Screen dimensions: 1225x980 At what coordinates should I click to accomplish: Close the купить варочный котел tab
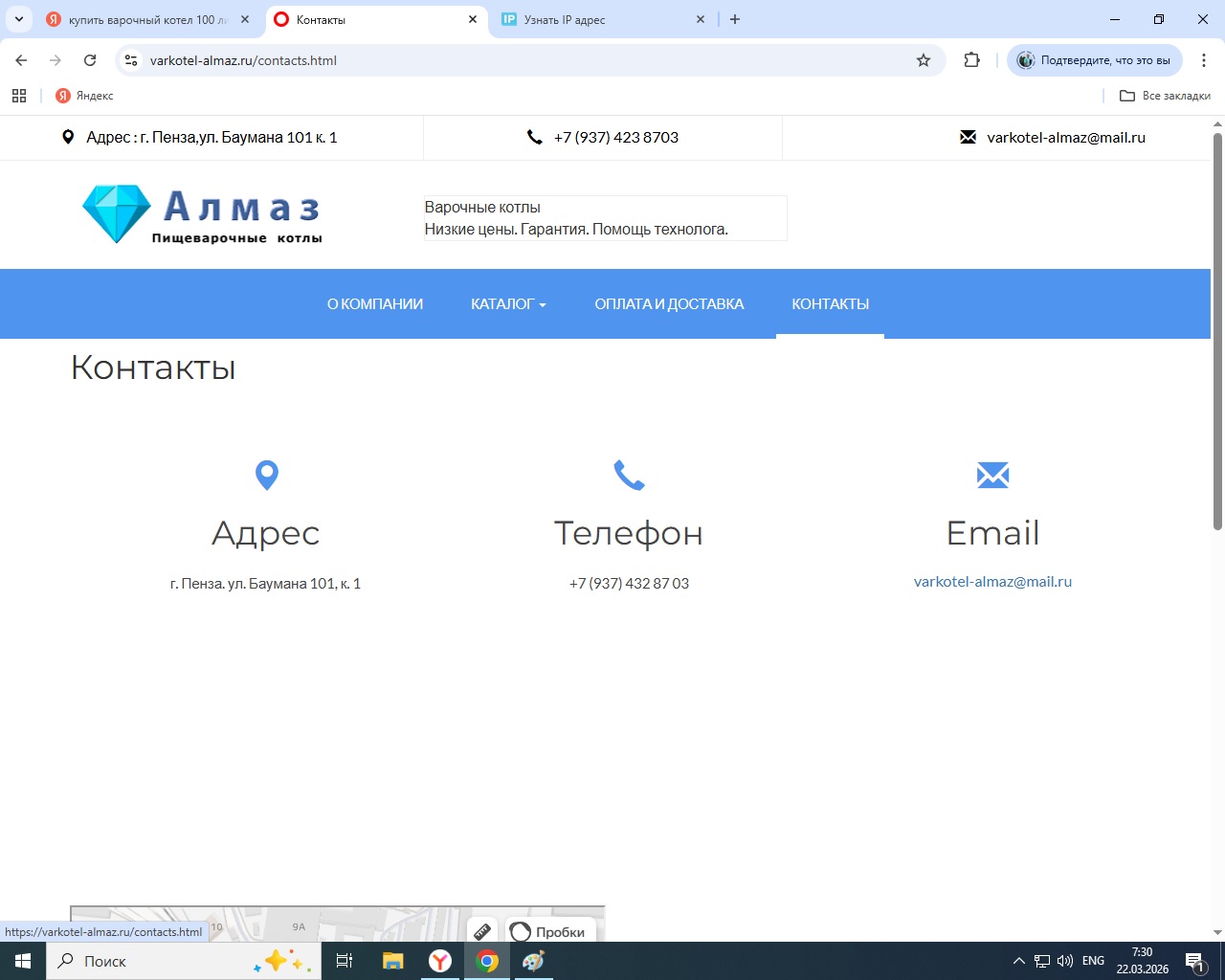pyautogui.click(x=245, y=19)
